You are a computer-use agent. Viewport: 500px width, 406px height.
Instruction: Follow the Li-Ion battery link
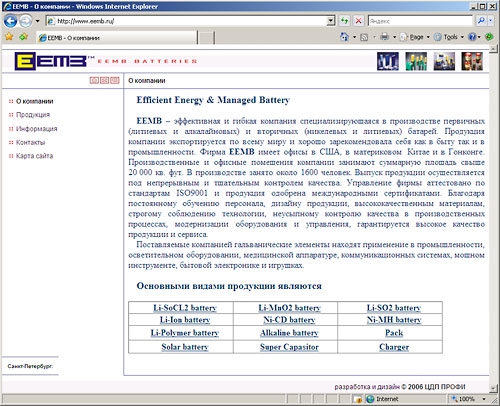pyautogui.click(x=185, y=320)
